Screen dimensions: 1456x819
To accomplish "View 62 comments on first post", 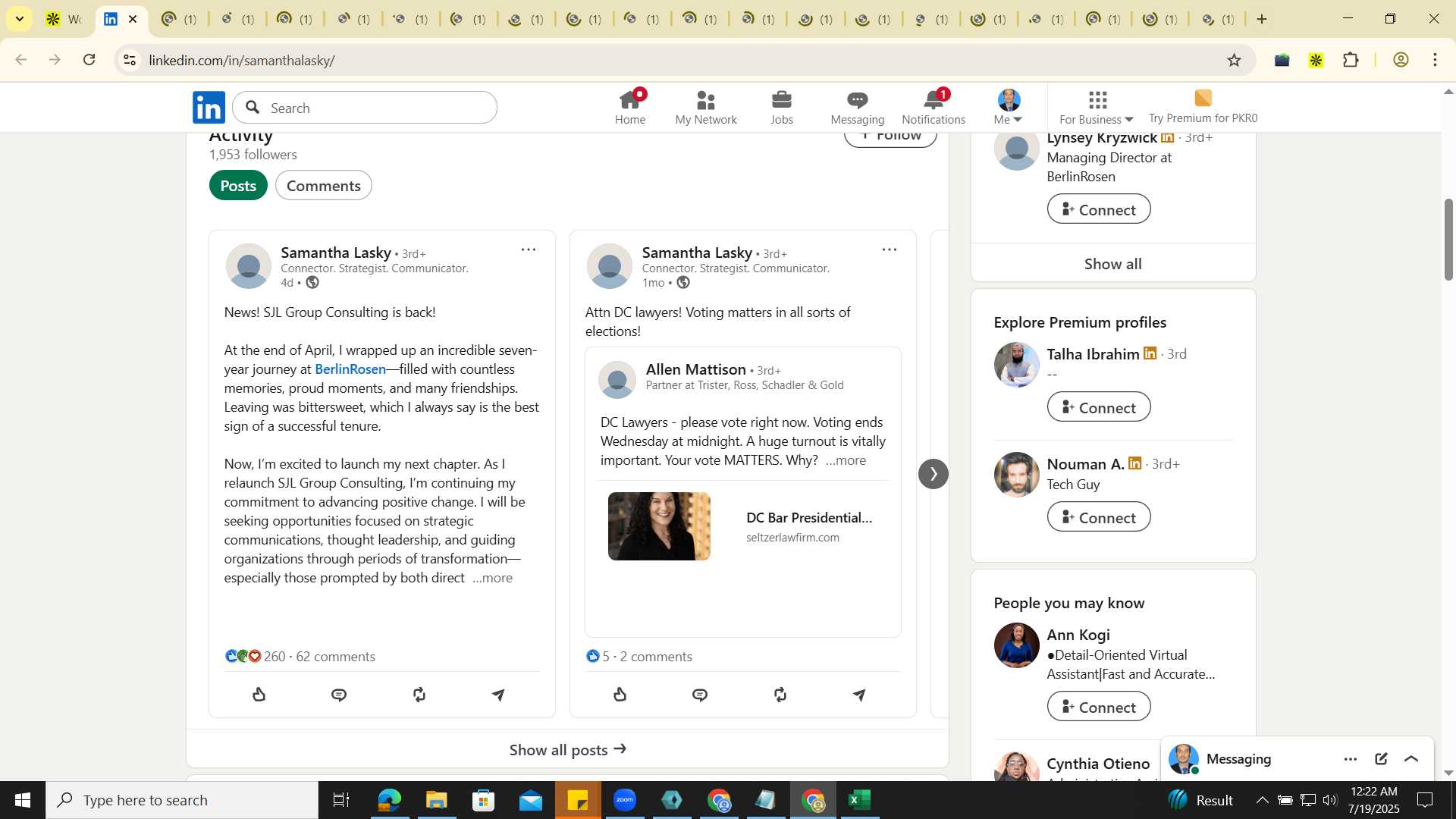I will (336, 657).
